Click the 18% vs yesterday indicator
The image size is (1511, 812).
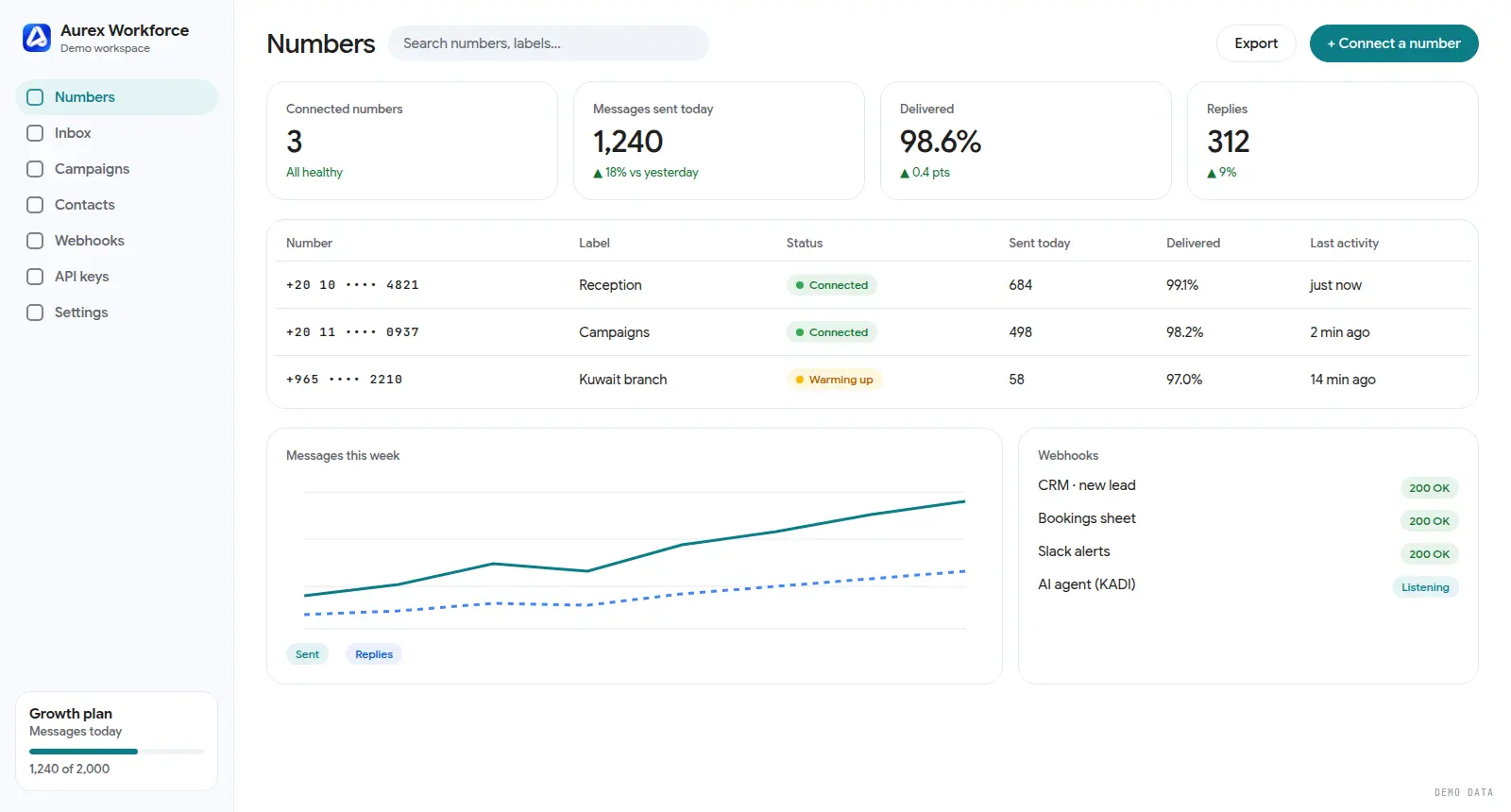point(646,173)
